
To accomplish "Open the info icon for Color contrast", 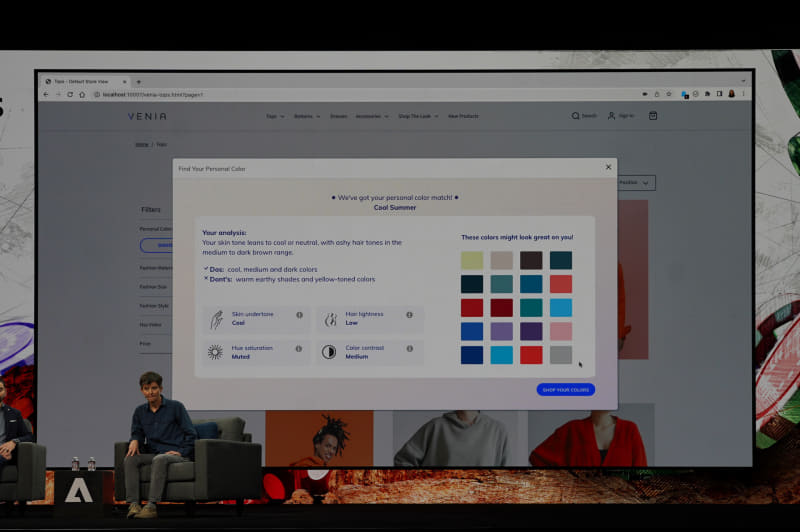I will pyautogui.click(x=409, y=348).
